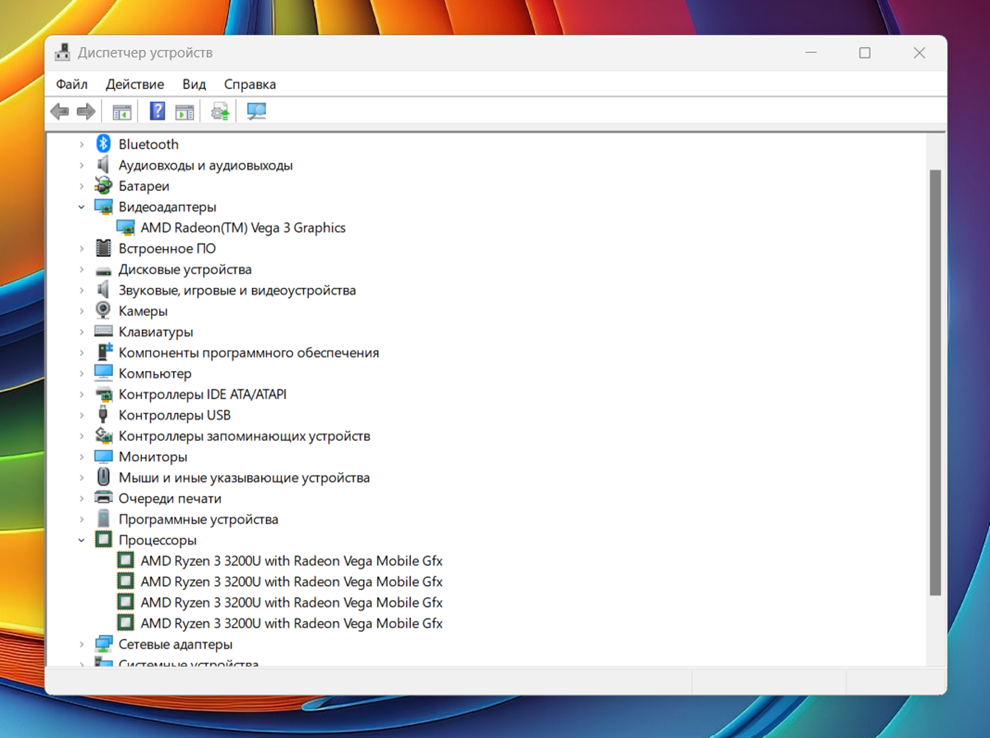This screenshot has width=990, height=738.
Task: Click the back arrow in the toolbar
Action: [x=60, y=111]
